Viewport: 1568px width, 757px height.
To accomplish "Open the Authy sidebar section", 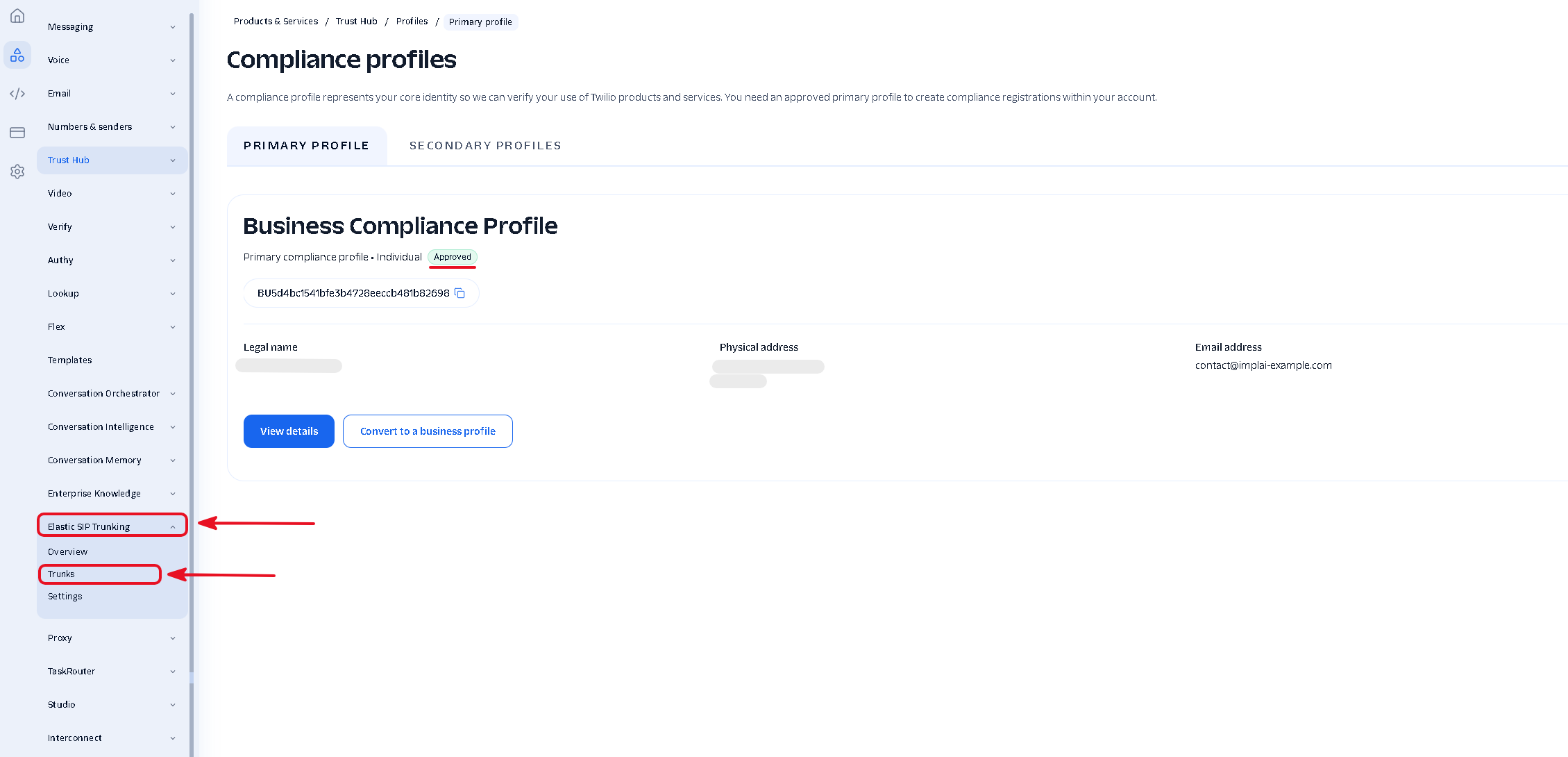I will pyautogui.click(x=112, y=260).
